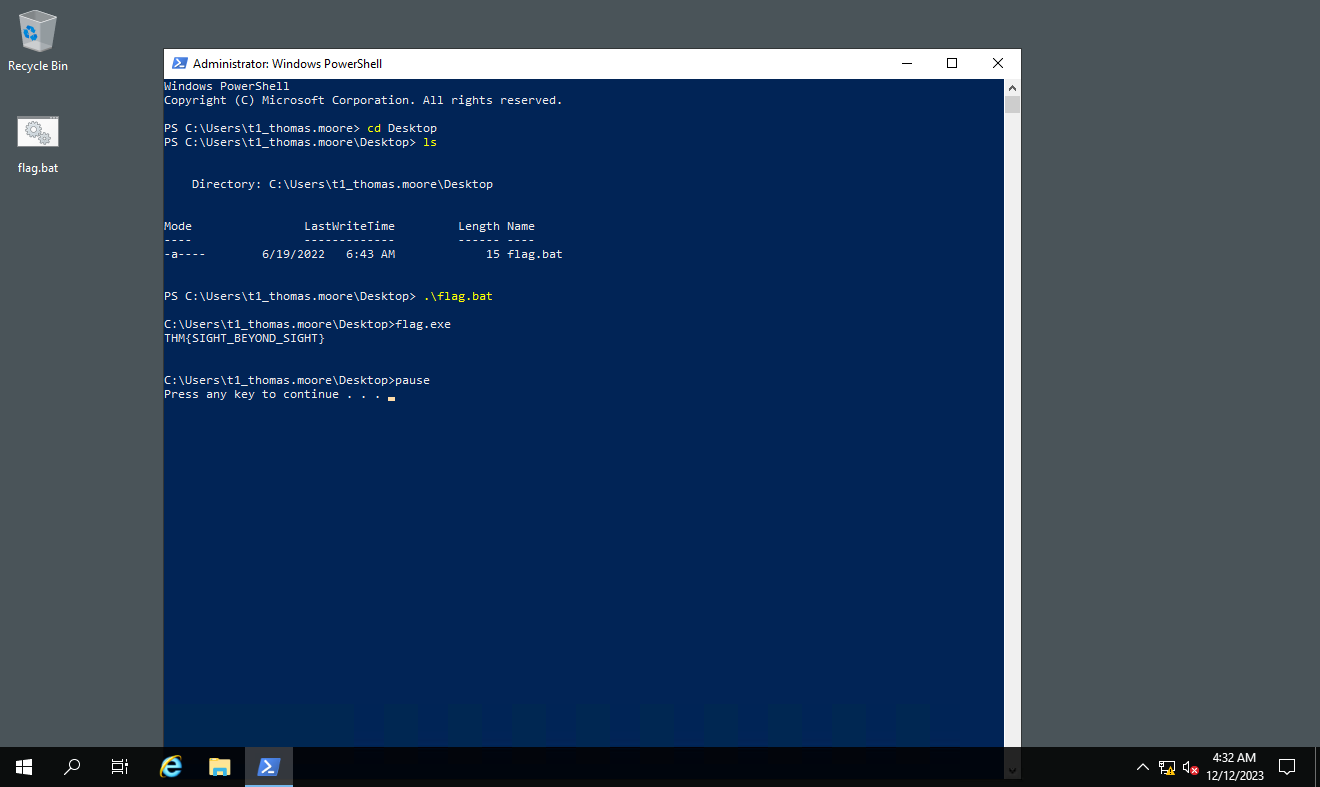Screen dimensions: 1320x787
Task: Click the PowerShell vertical scrollbar thumb
Action: [x=1012, y=105]
